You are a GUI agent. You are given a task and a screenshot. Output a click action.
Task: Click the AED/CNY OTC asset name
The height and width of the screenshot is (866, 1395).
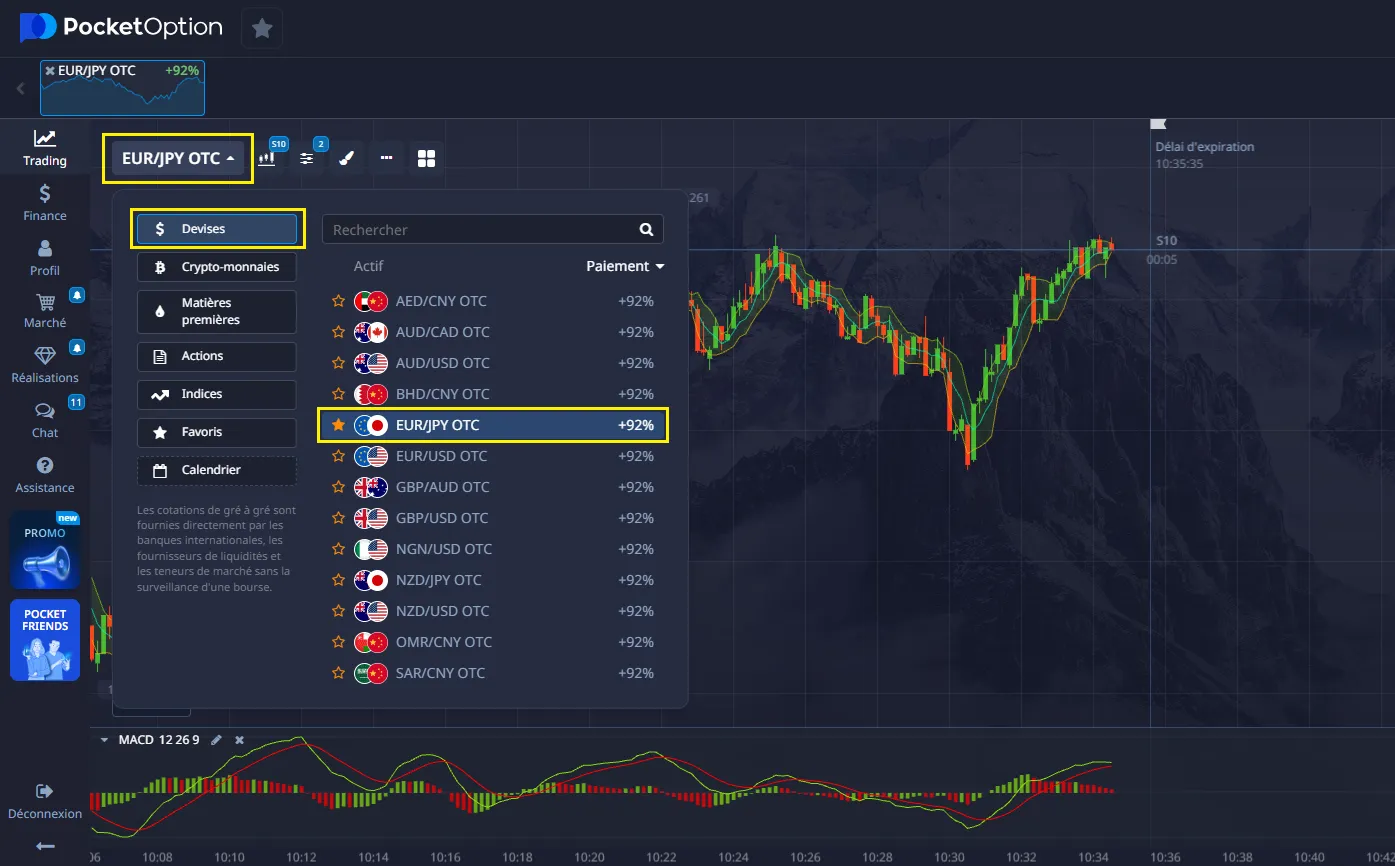pyautogui.click(x=441, y=301)
